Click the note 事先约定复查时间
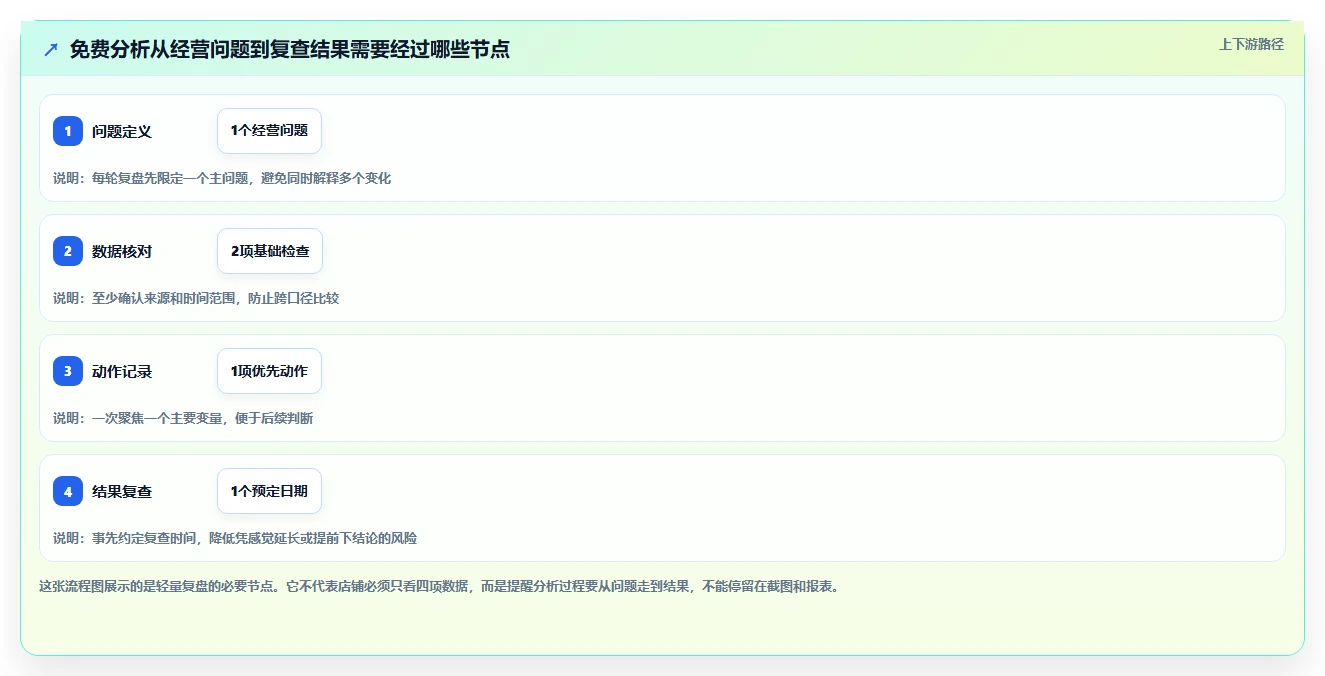 click(x=235, y=538)
